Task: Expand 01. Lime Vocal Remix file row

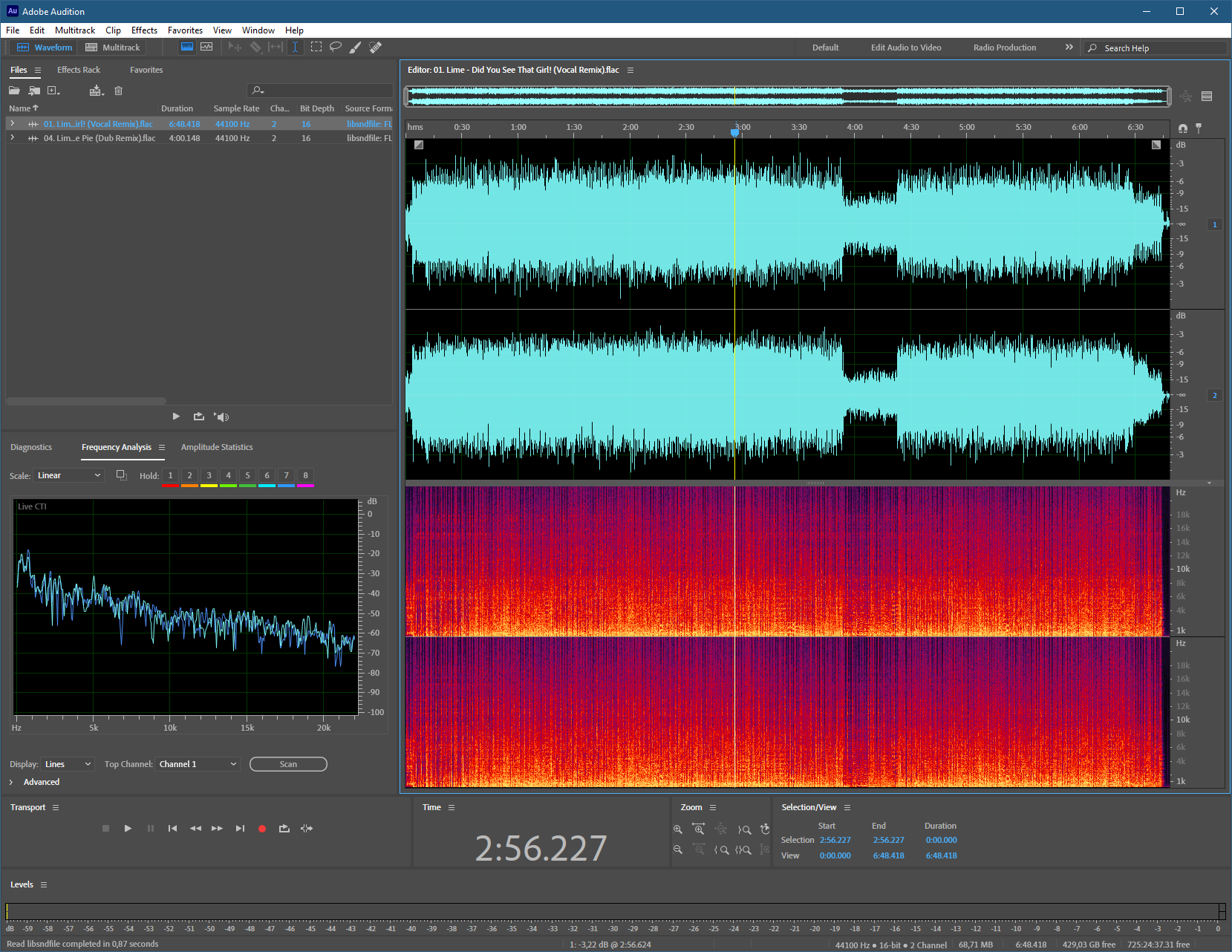Action: click(12, 124)
